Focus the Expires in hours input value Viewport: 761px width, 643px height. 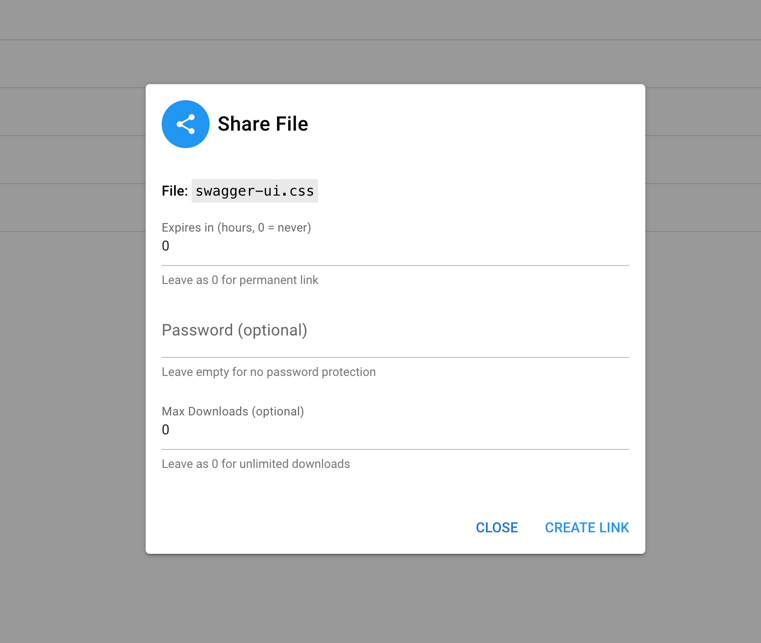395,246
